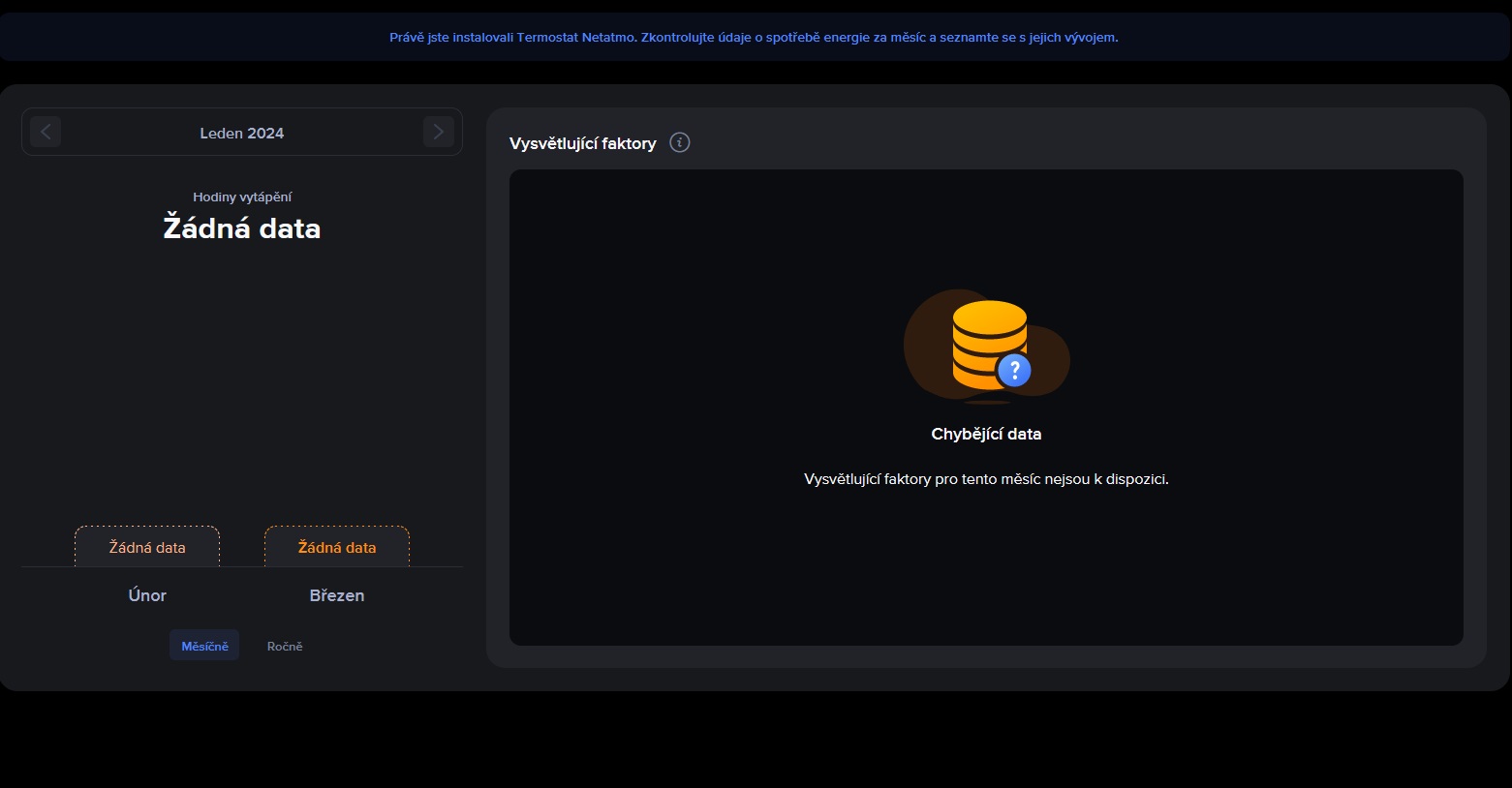Click the Únor month label
Image resolution: width=1512 pixels, height=788 pixels.
coord(147,595)
